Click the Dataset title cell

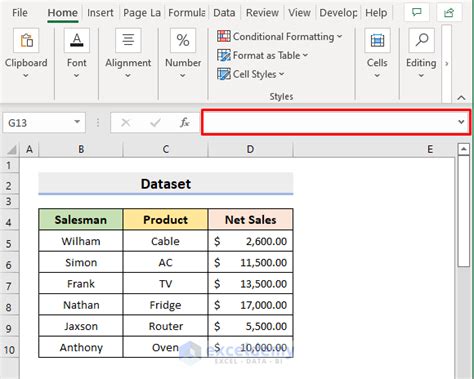(x=166, y=184)
